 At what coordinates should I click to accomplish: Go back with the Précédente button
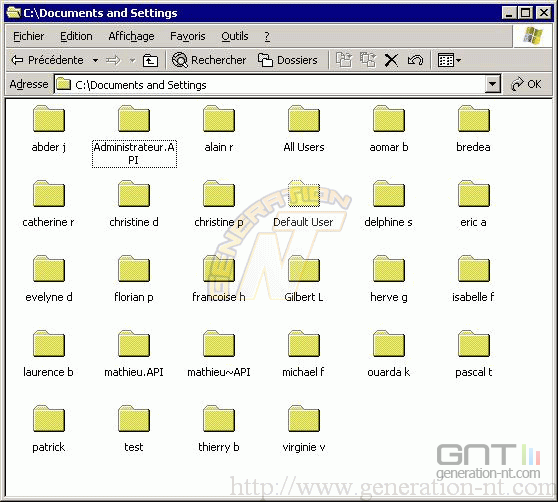click(x=48, y=60)
